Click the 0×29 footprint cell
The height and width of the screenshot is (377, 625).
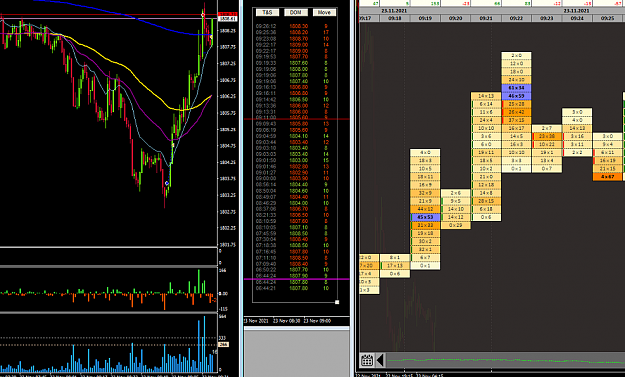456,225
